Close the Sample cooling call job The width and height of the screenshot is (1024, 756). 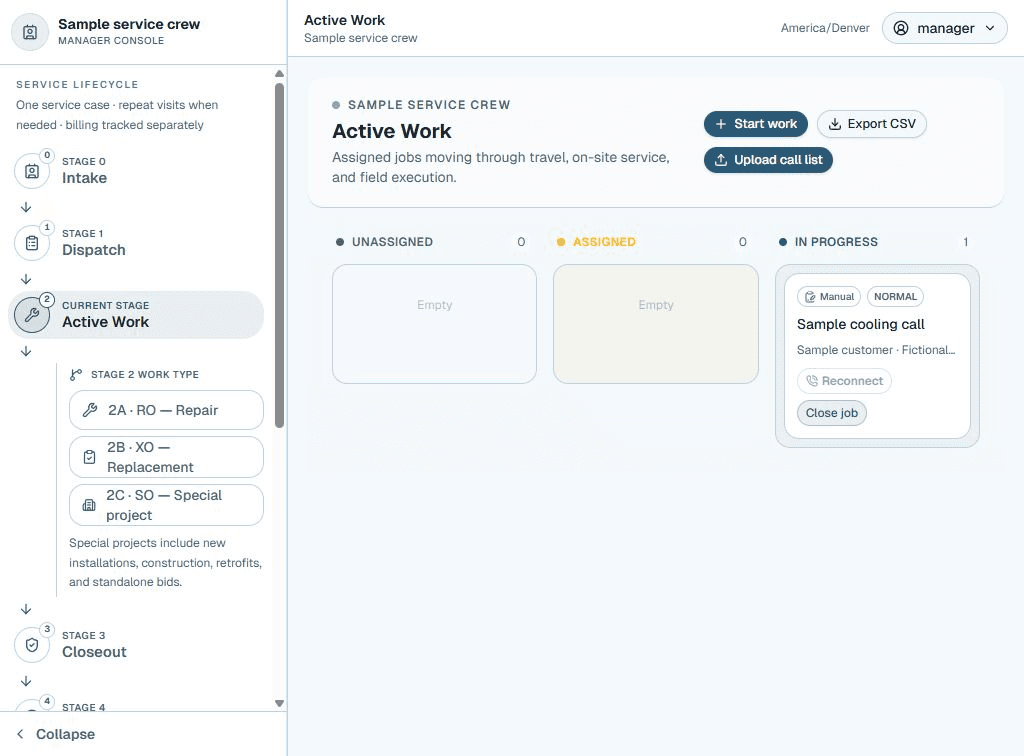tap(832, 413)
